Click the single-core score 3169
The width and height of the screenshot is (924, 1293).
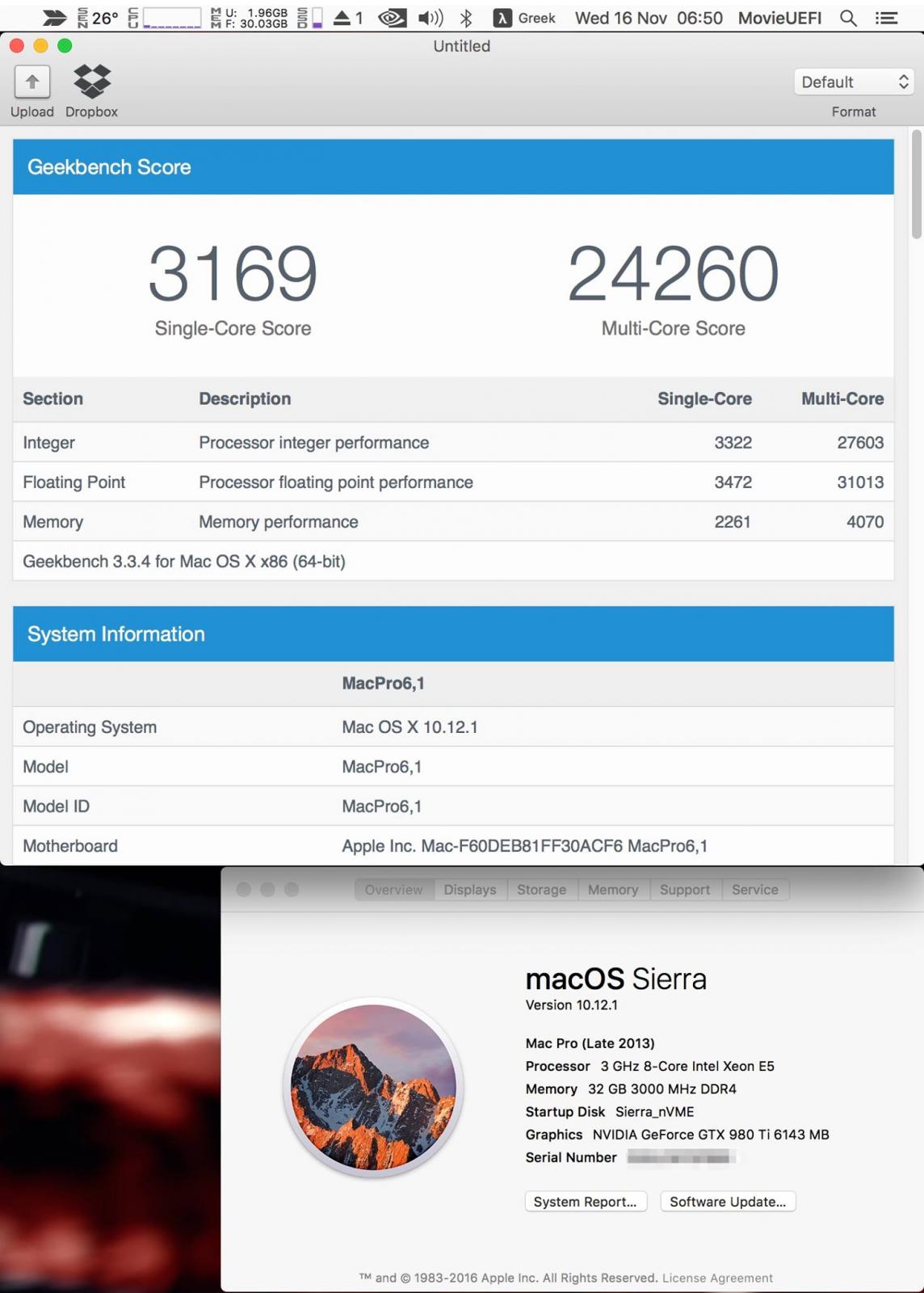click(233, 273)
